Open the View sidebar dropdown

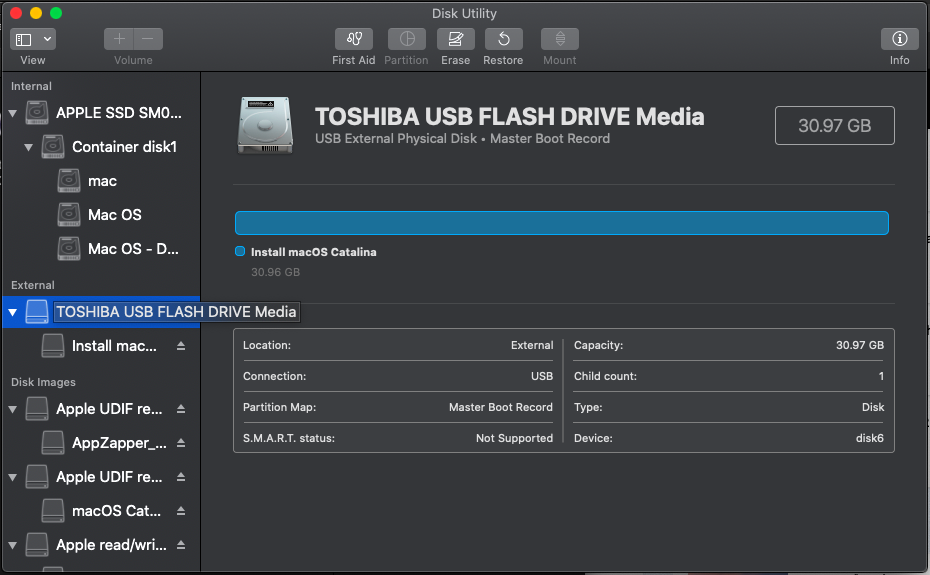coord(33,39)
